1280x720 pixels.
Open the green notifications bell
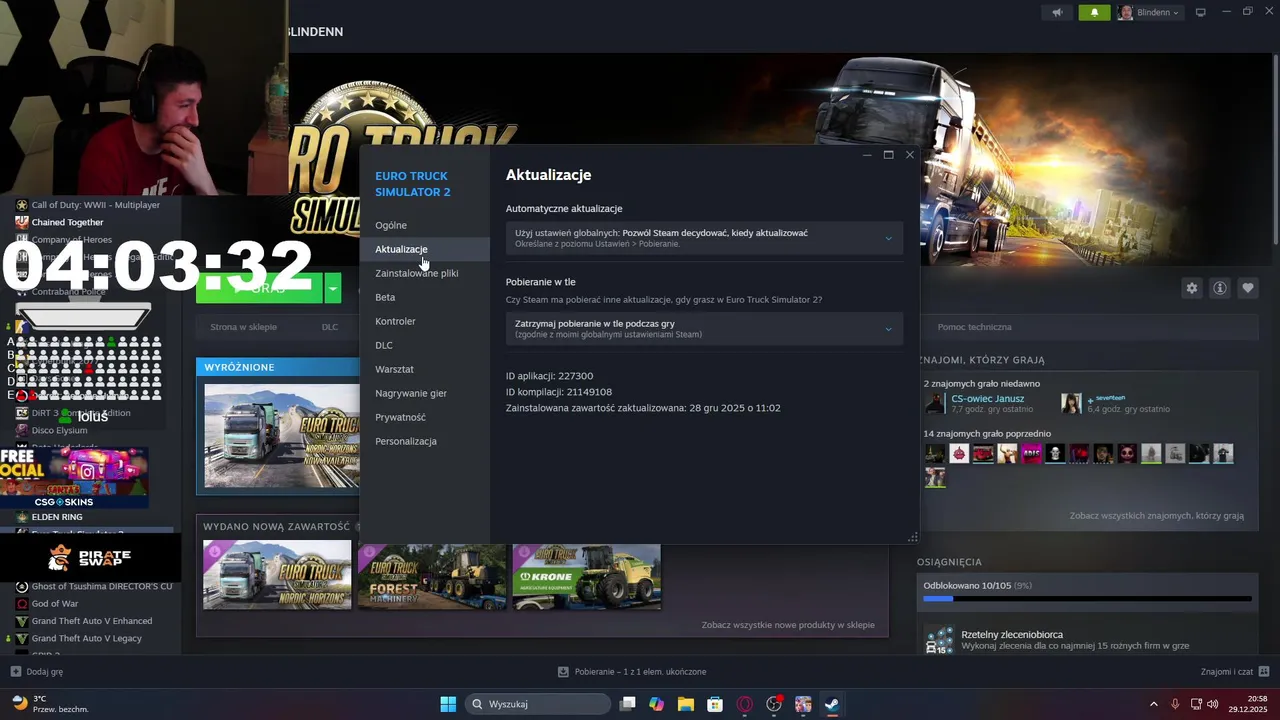coord(1094,13)
